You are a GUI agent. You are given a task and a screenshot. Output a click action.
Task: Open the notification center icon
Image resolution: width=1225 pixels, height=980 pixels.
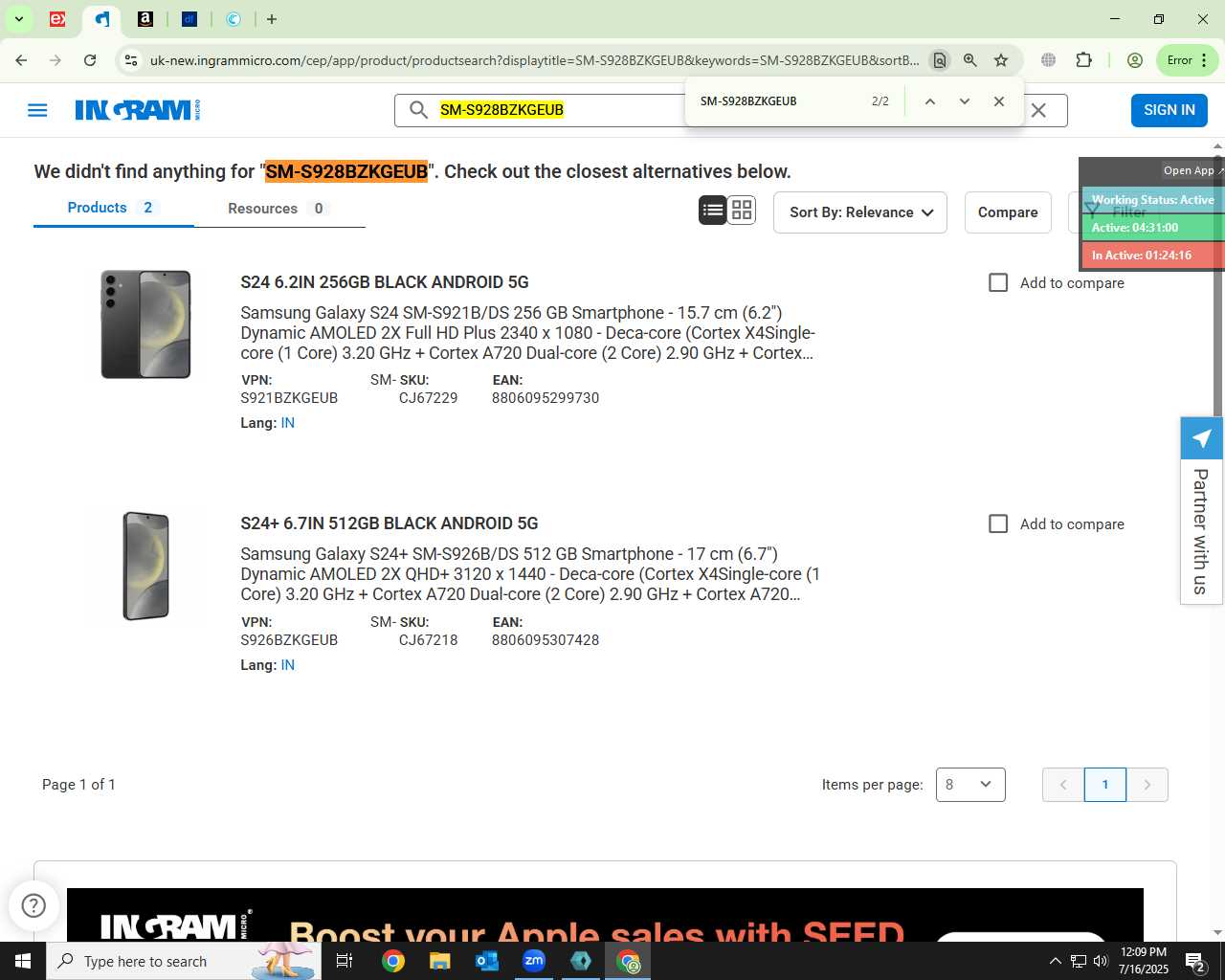tap(1195, 961)
